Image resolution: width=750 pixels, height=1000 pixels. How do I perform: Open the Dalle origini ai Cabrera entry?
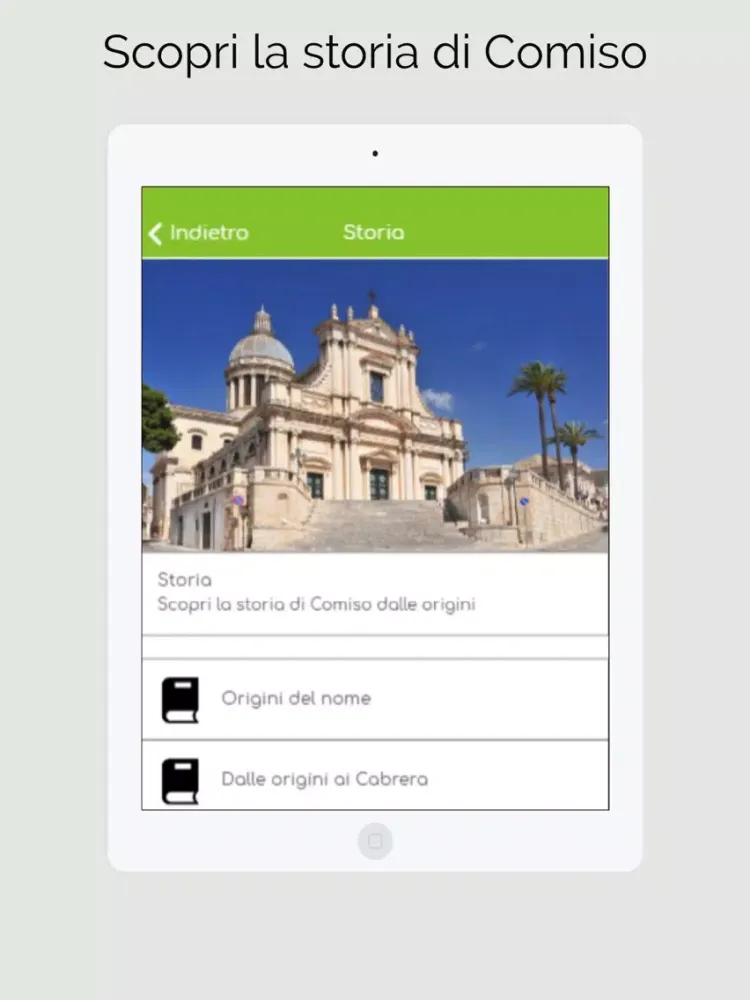tap(324, 779)
